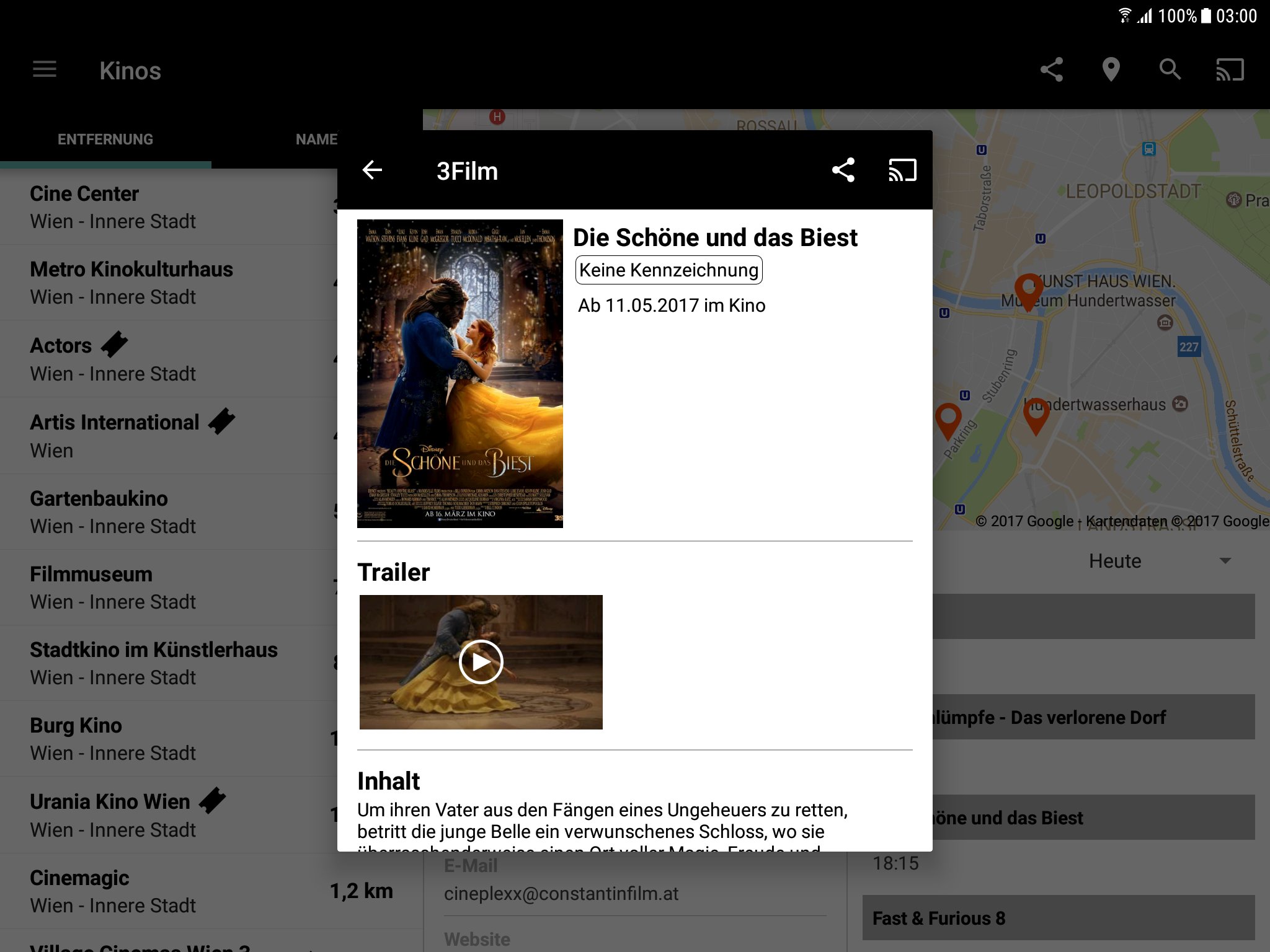Tap location pin icon in toolbar
1270x952 pixels.
tap(1111, 69)
